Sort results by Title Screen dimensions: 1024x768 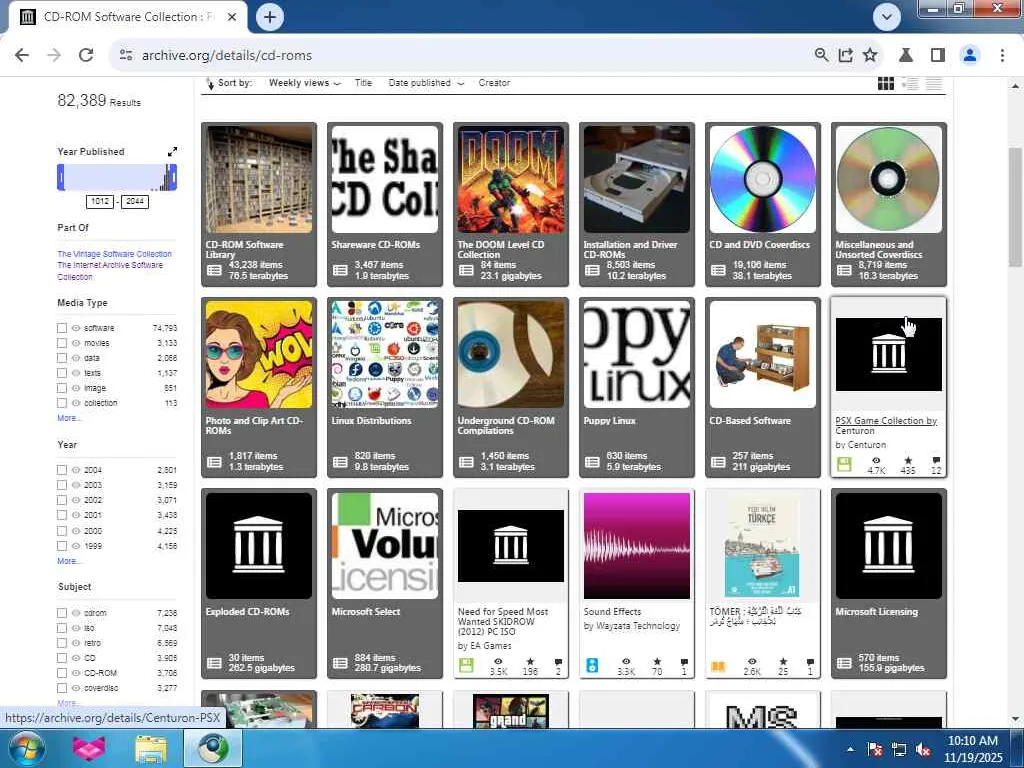point(363,83)
